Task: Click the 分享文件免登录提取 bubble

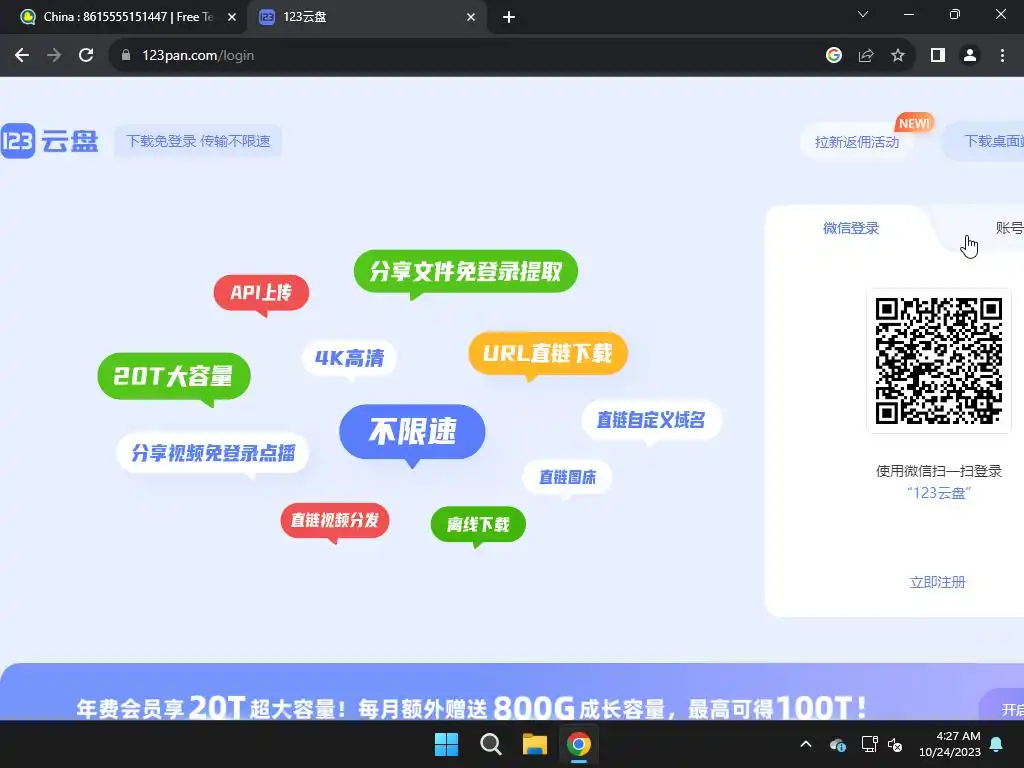Action: click(466, 271)
